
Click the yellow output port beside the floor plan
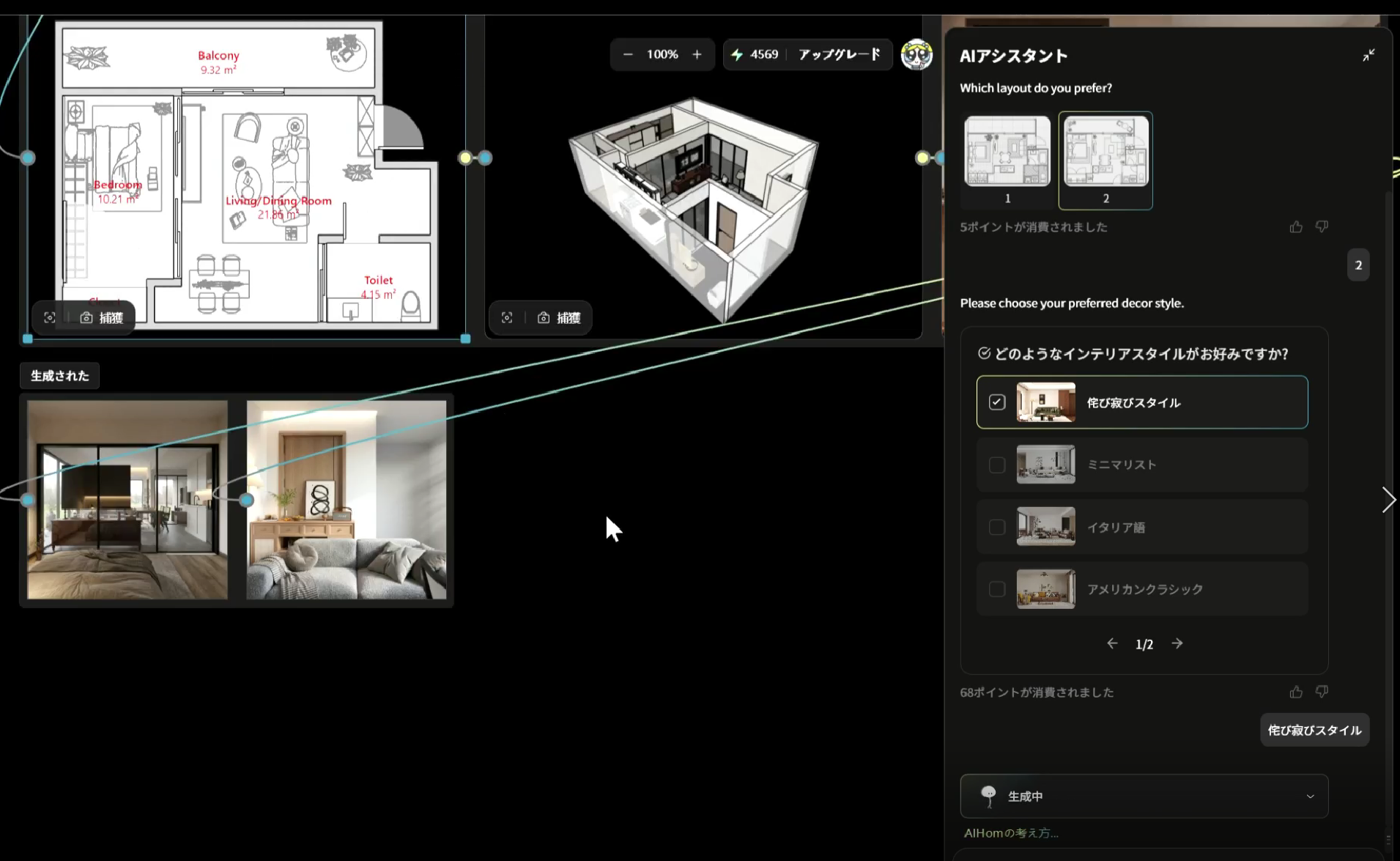(465, 158)
